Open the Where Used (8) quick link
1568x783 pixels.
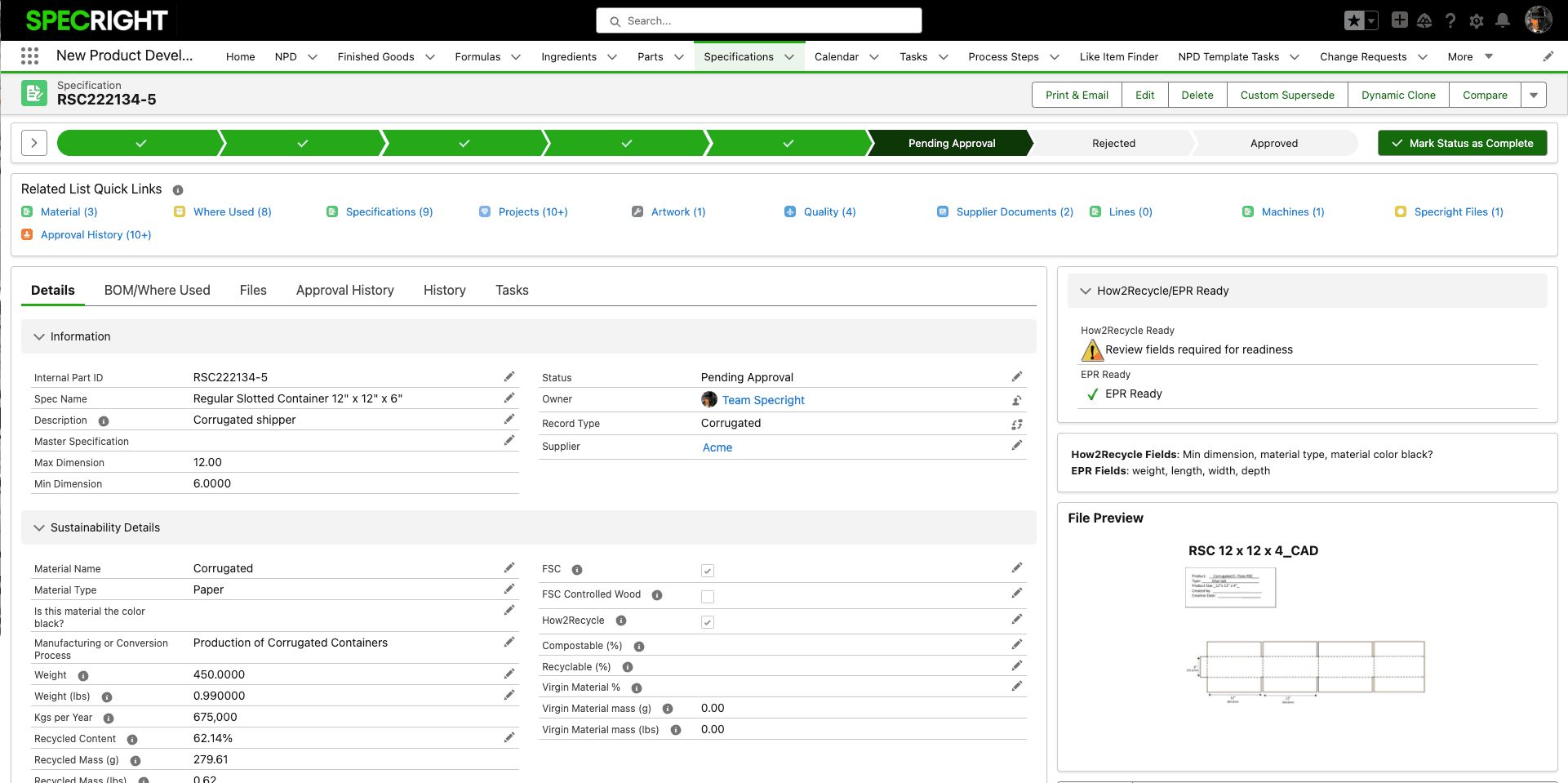pos(233,211)
